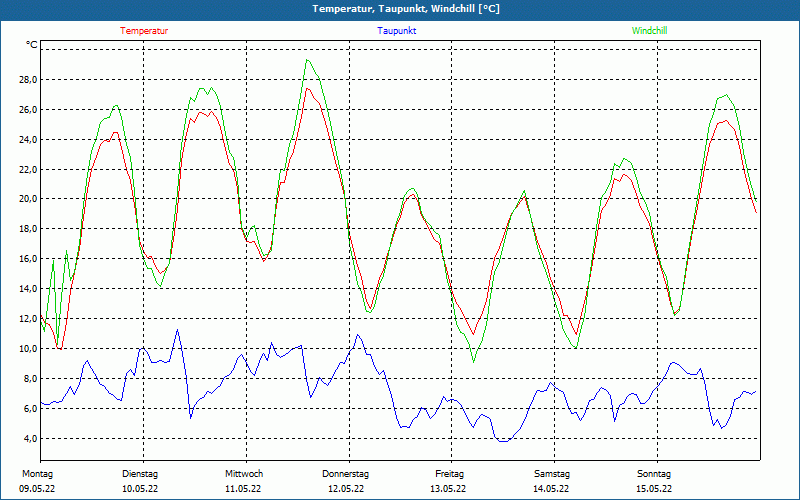
Task: Click the 28,0 value on the y-axis
Action: coord(27,79)
